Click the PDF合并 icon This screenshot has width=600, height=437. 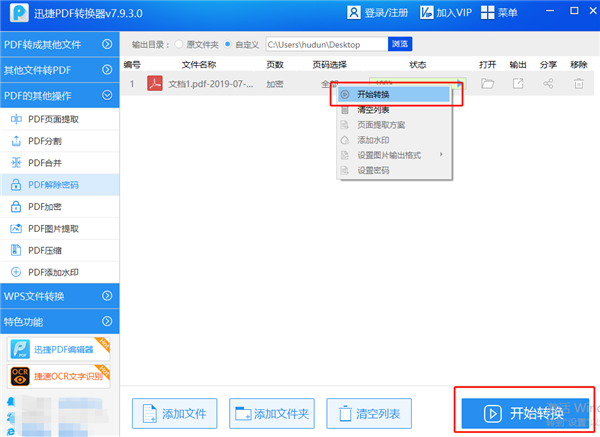[x=16, y=163]
